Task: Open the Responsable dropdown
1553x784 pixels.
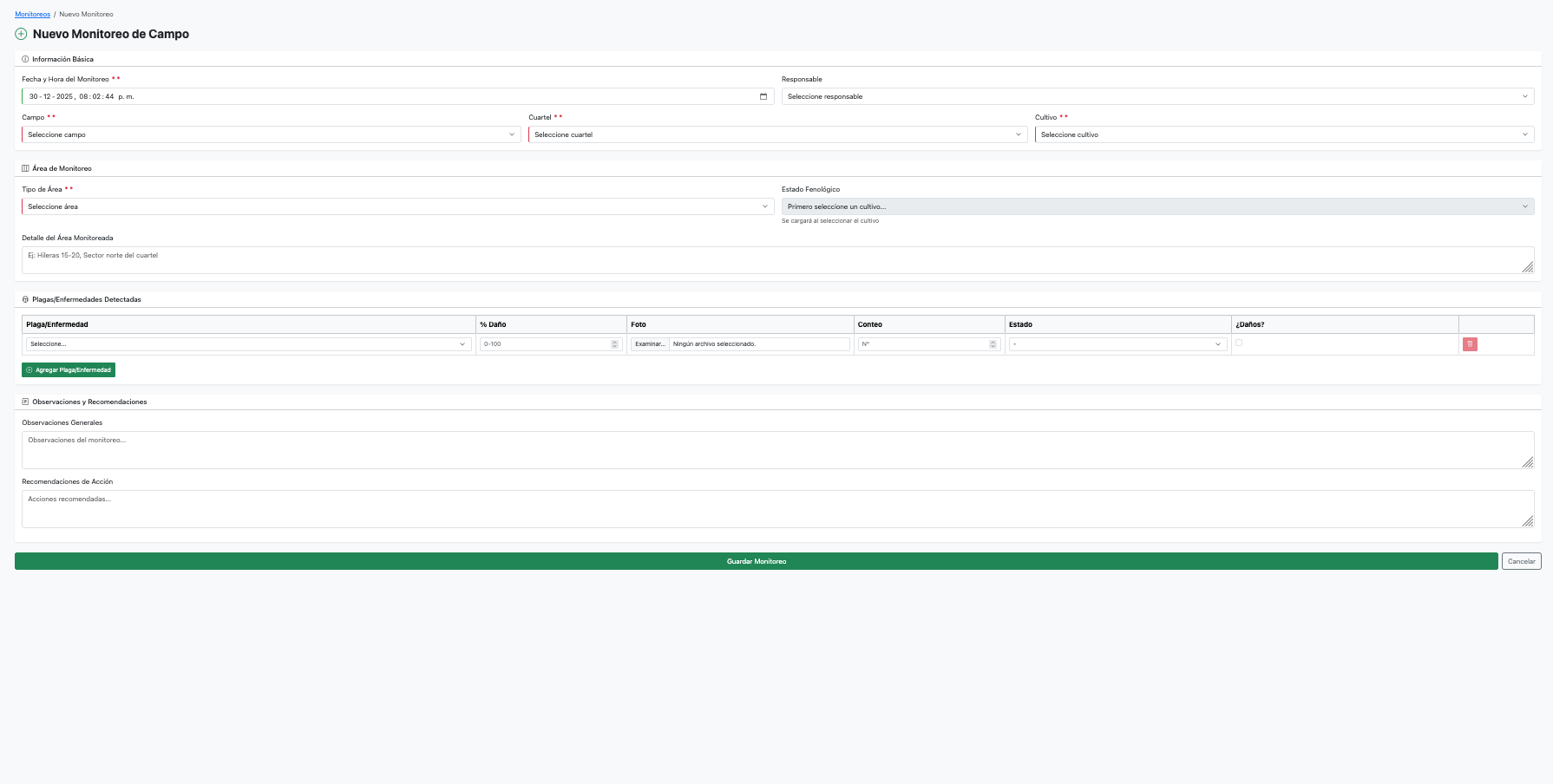Action: click(x=1157, y=96)
